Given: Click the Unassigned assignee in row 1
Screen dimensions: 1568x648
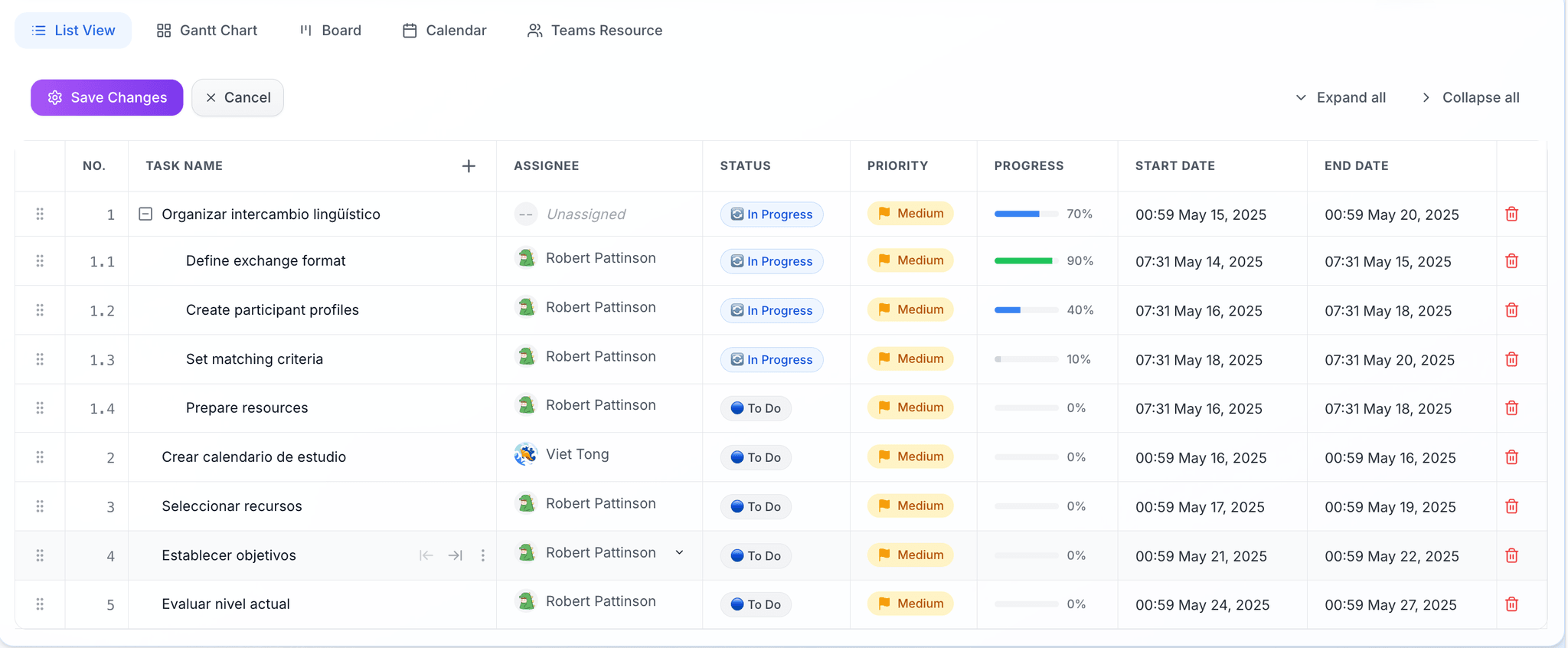Looking at the screenshot, I should point(570,214).
